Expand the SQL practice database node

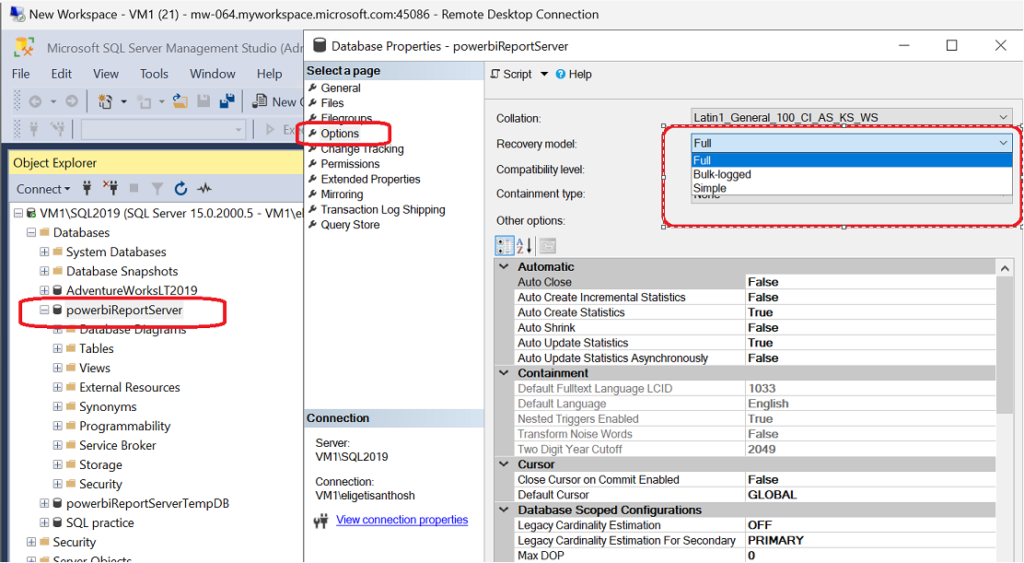[x=44, y=523]
